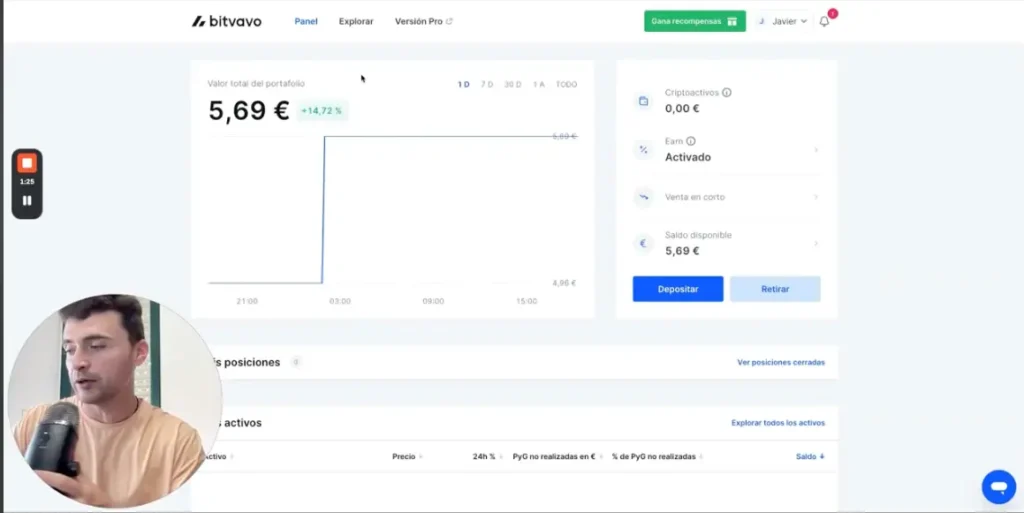
Task: Sort by Activo column
Action: [218, 457]
